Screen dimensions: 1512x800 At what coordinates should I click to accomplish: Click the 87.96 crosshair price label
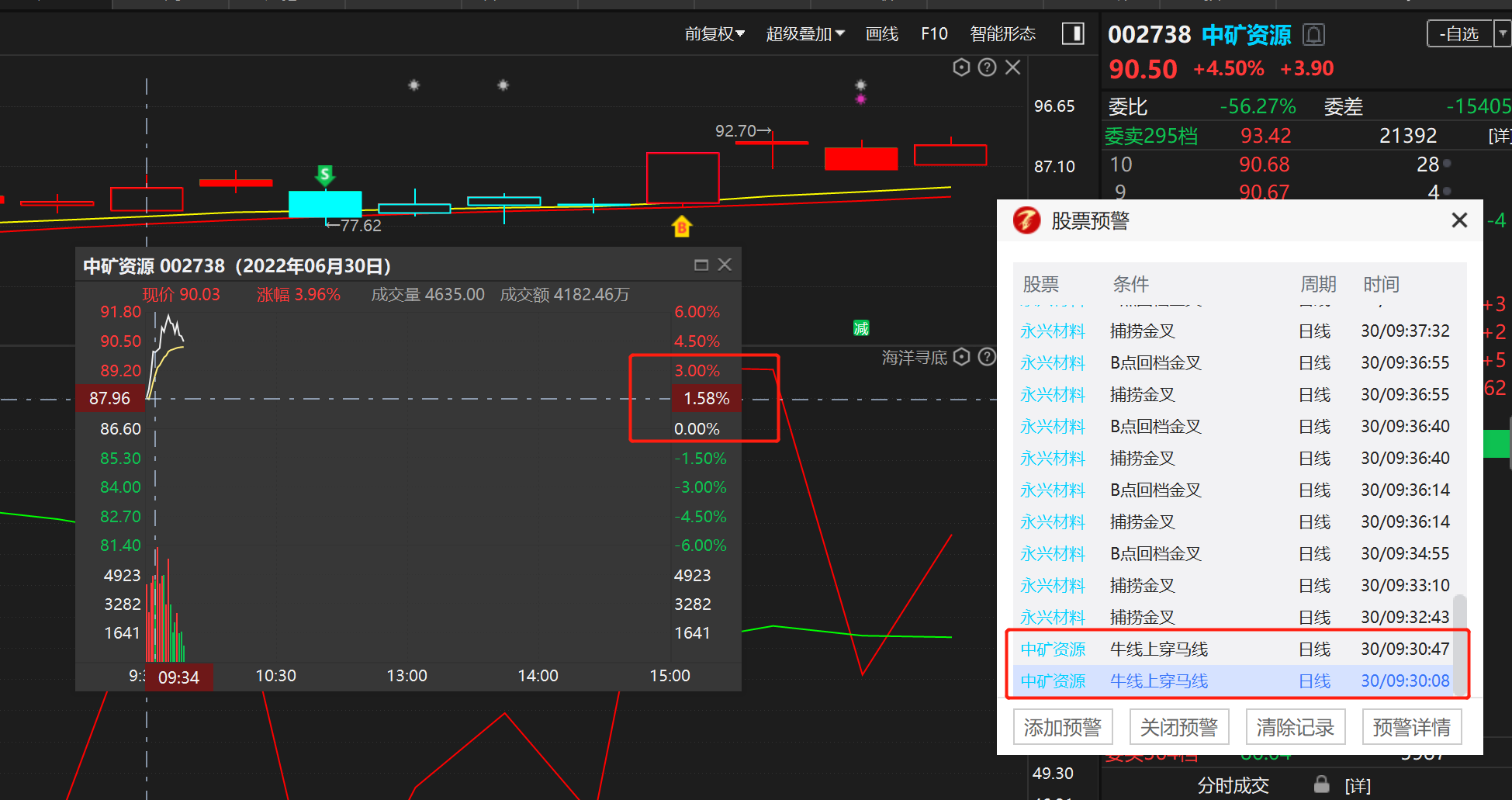[109, 399]
